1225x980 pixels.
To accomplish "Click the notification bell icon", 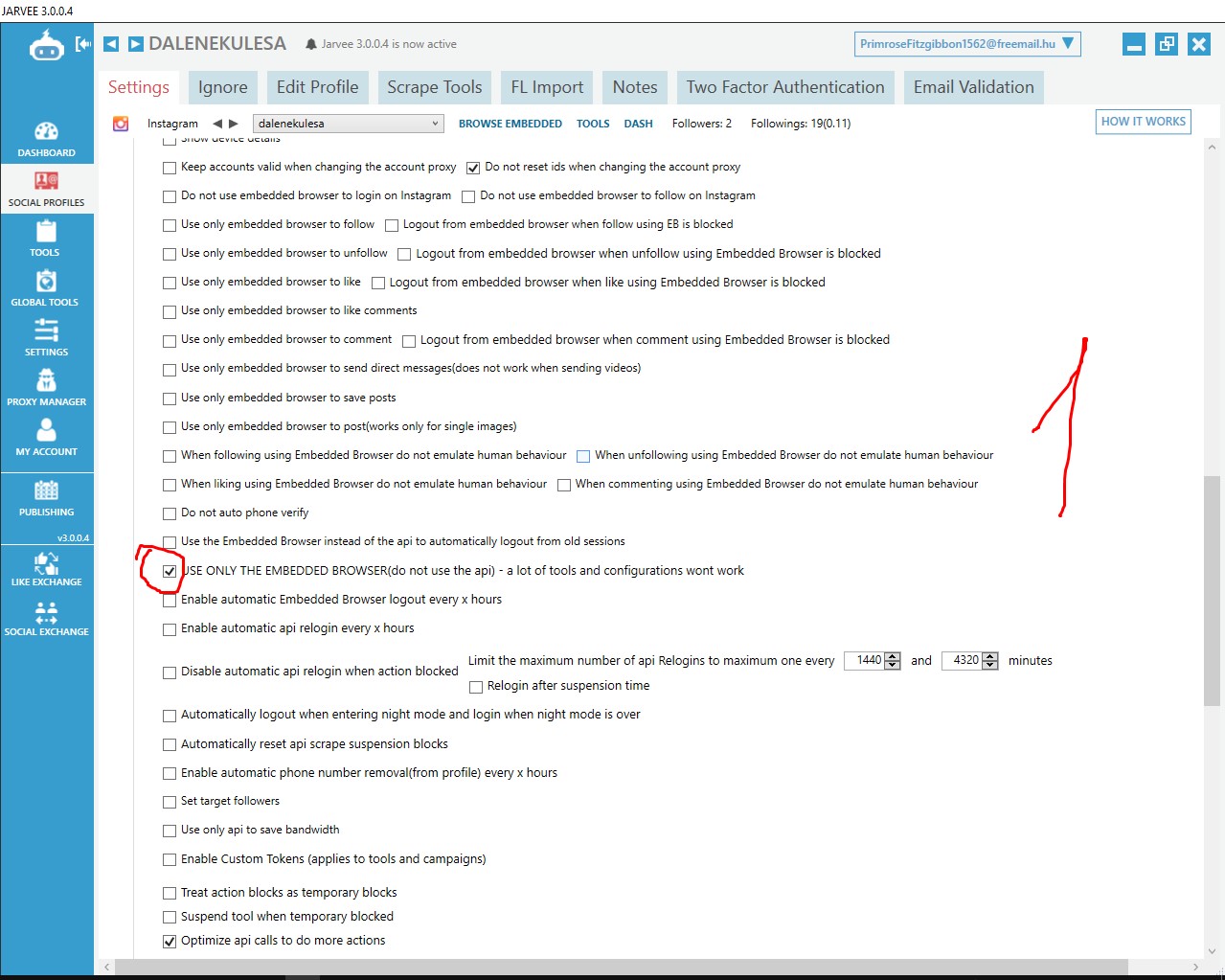I will coord(311,44).
